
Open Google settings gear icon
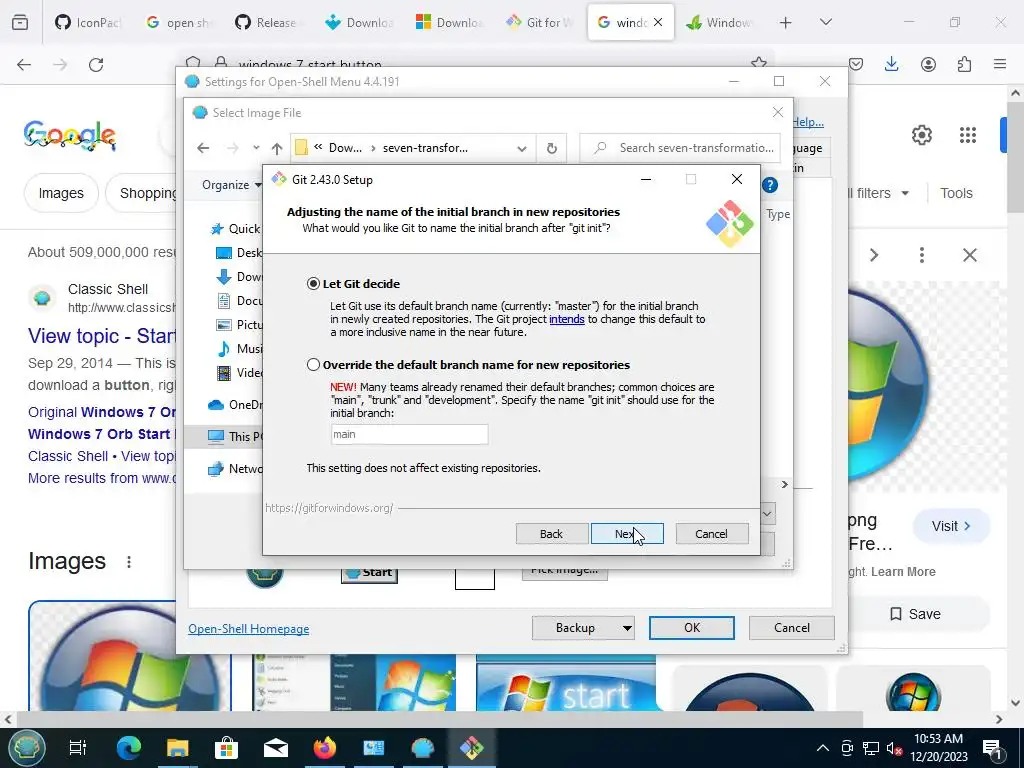point(921,135)
